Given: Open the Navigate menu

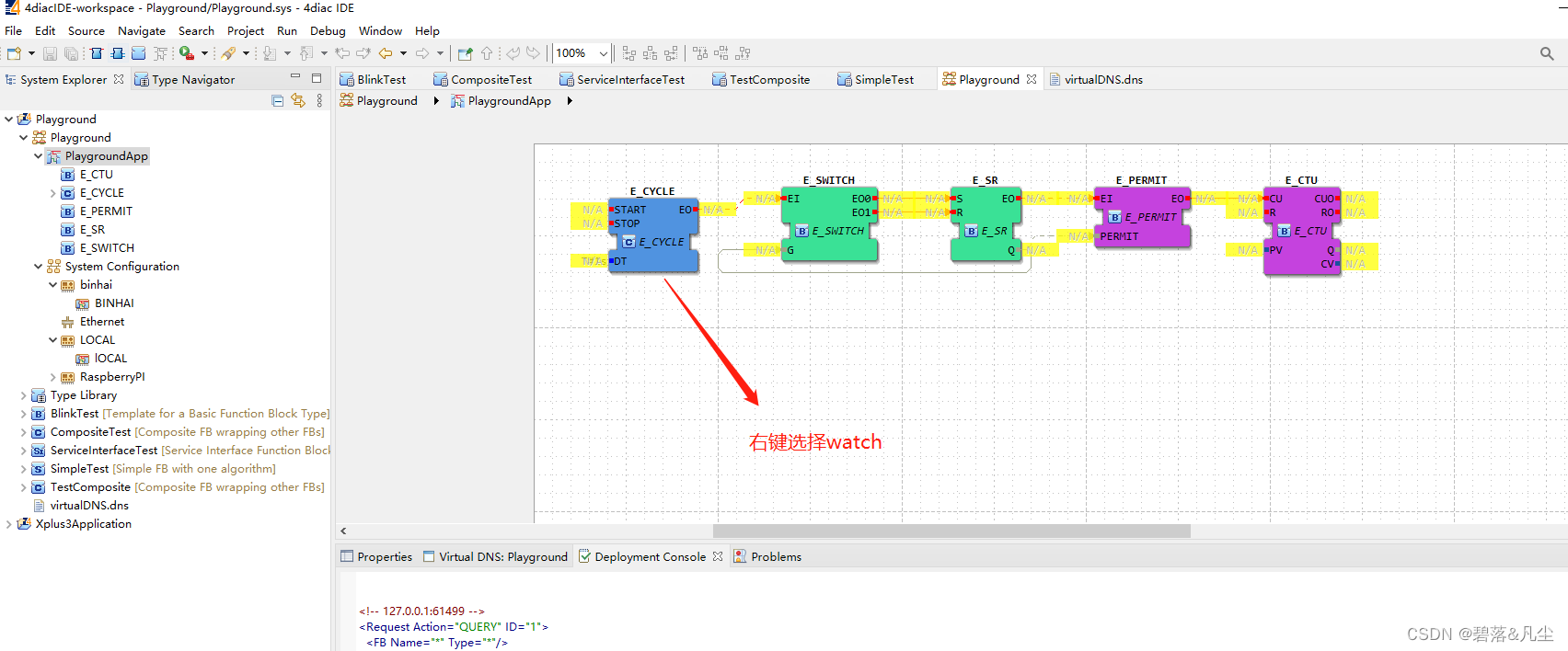Looking at the screenshot, I should pyautogui.click(x=142, y=30).
